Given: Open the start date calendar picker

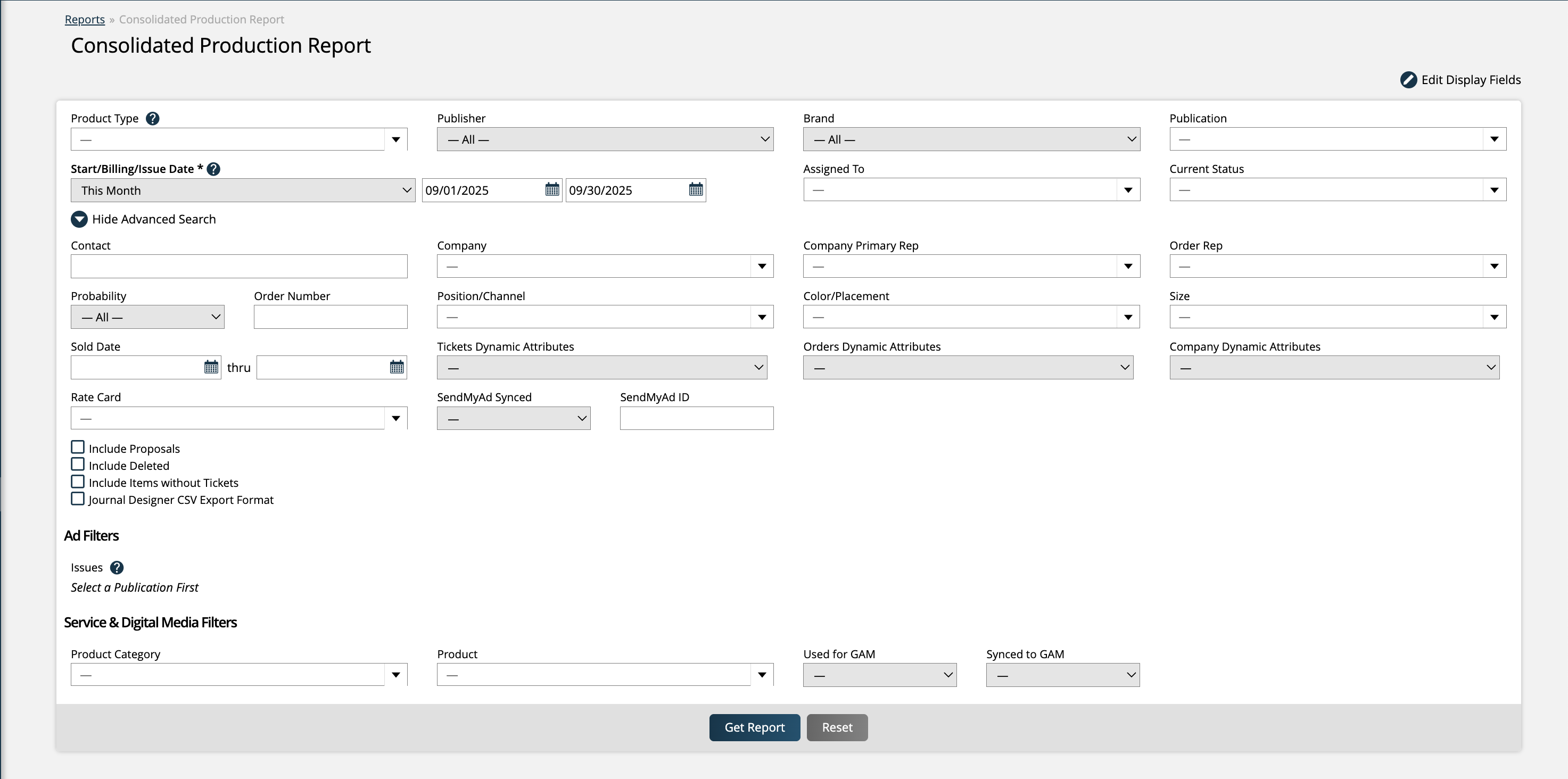Looking at the screenshot, I should pyautogui.click(x=551, y=190).
